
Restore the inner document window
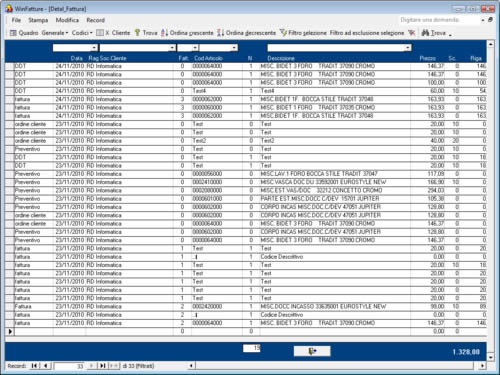tap(490, 20)
